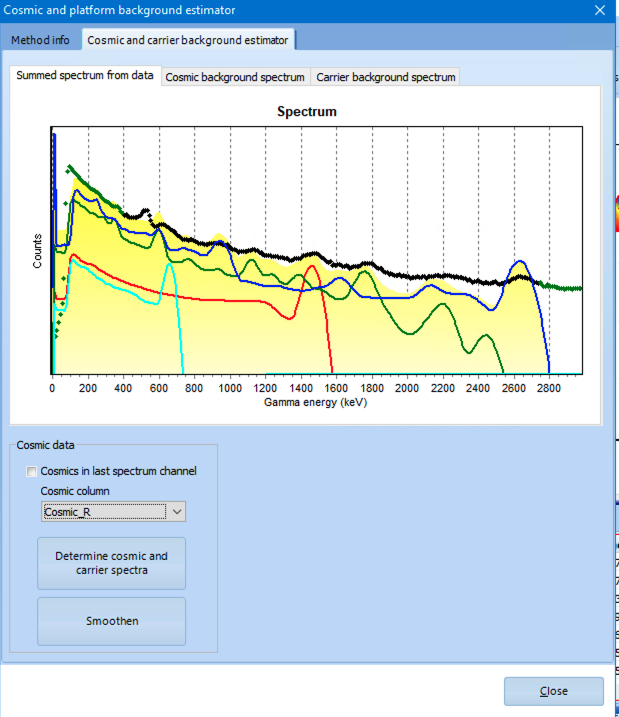Click the green curve peak near 1760 keV
This screenshot has height=717, width=619.
(364, 271)
